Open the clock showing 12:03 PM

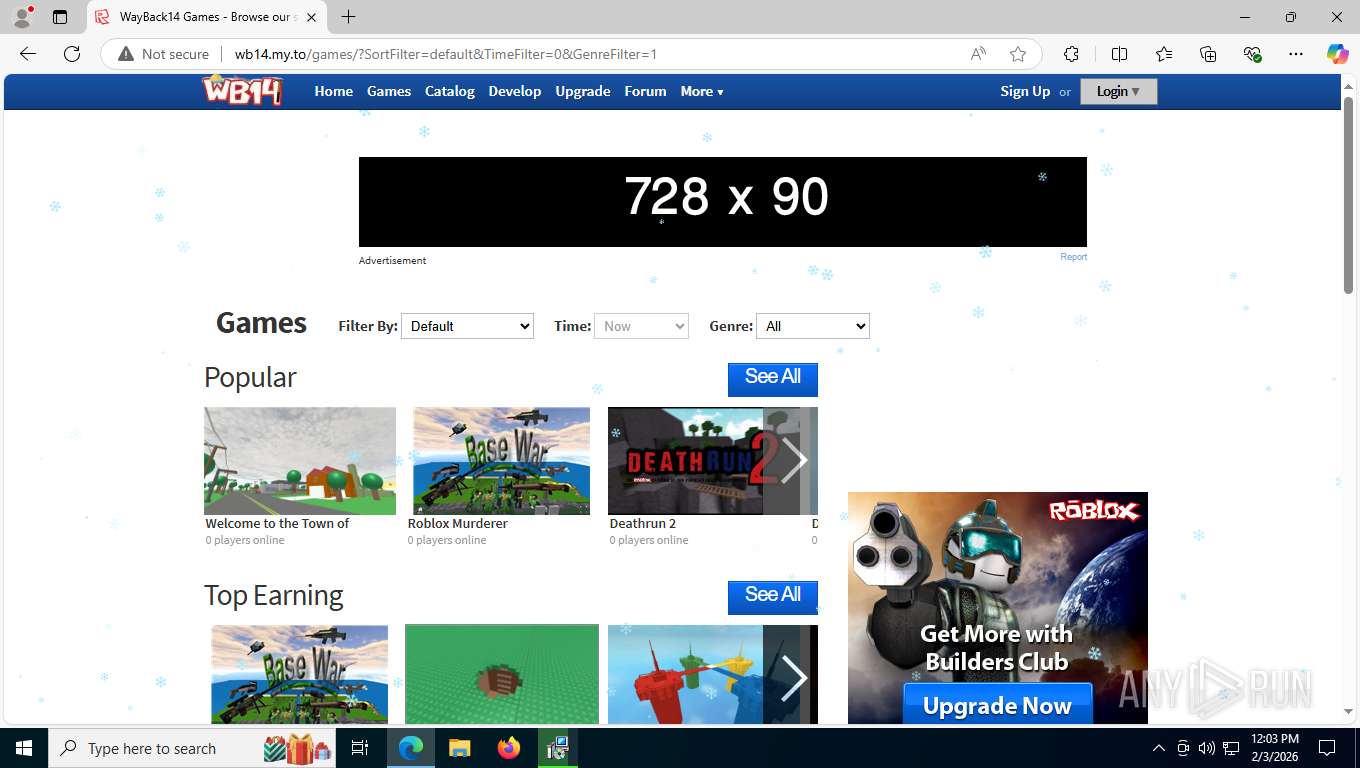tap(1274, 748)
